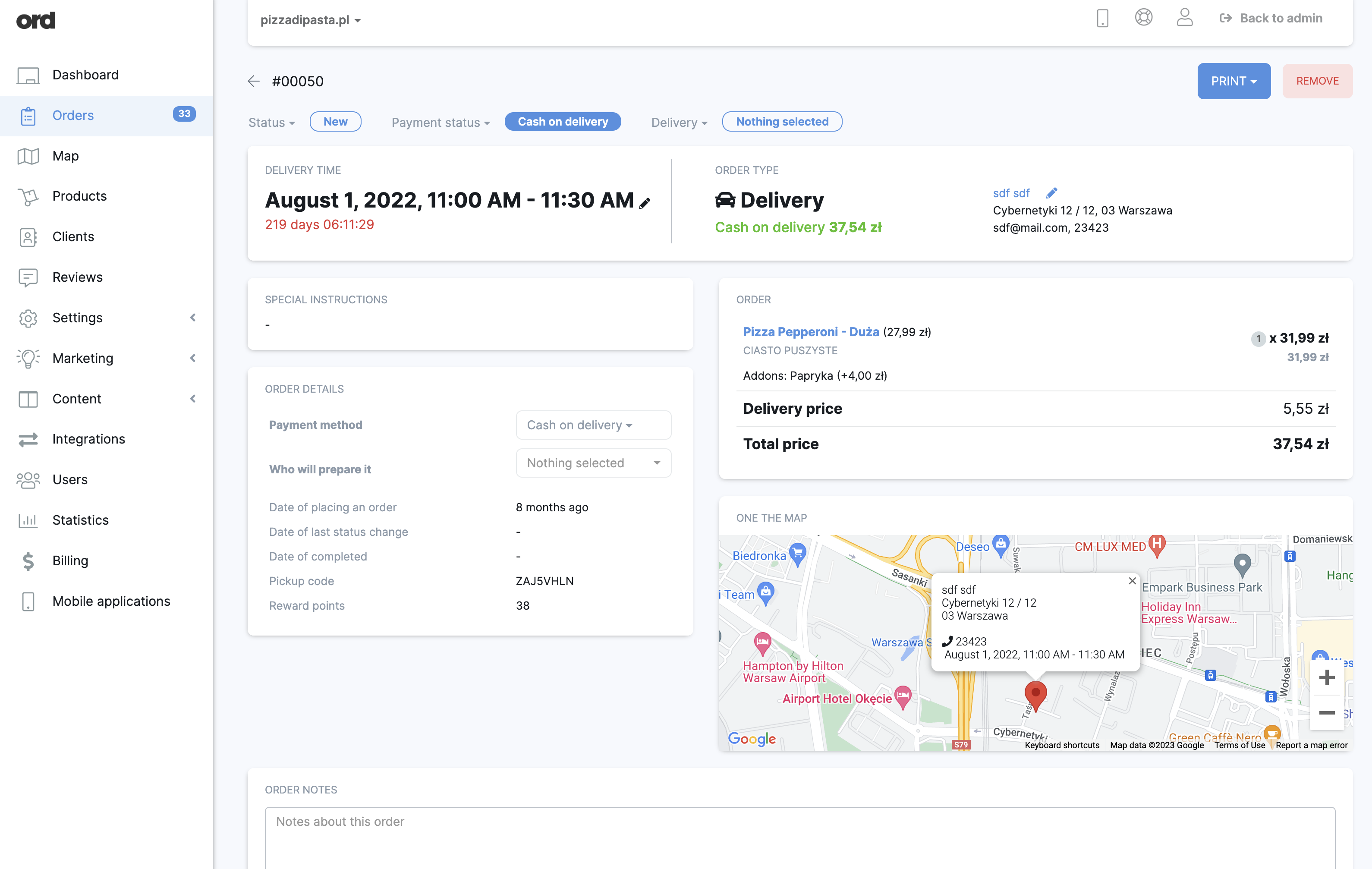Click the pencil icon to edit delivery time

645,203
